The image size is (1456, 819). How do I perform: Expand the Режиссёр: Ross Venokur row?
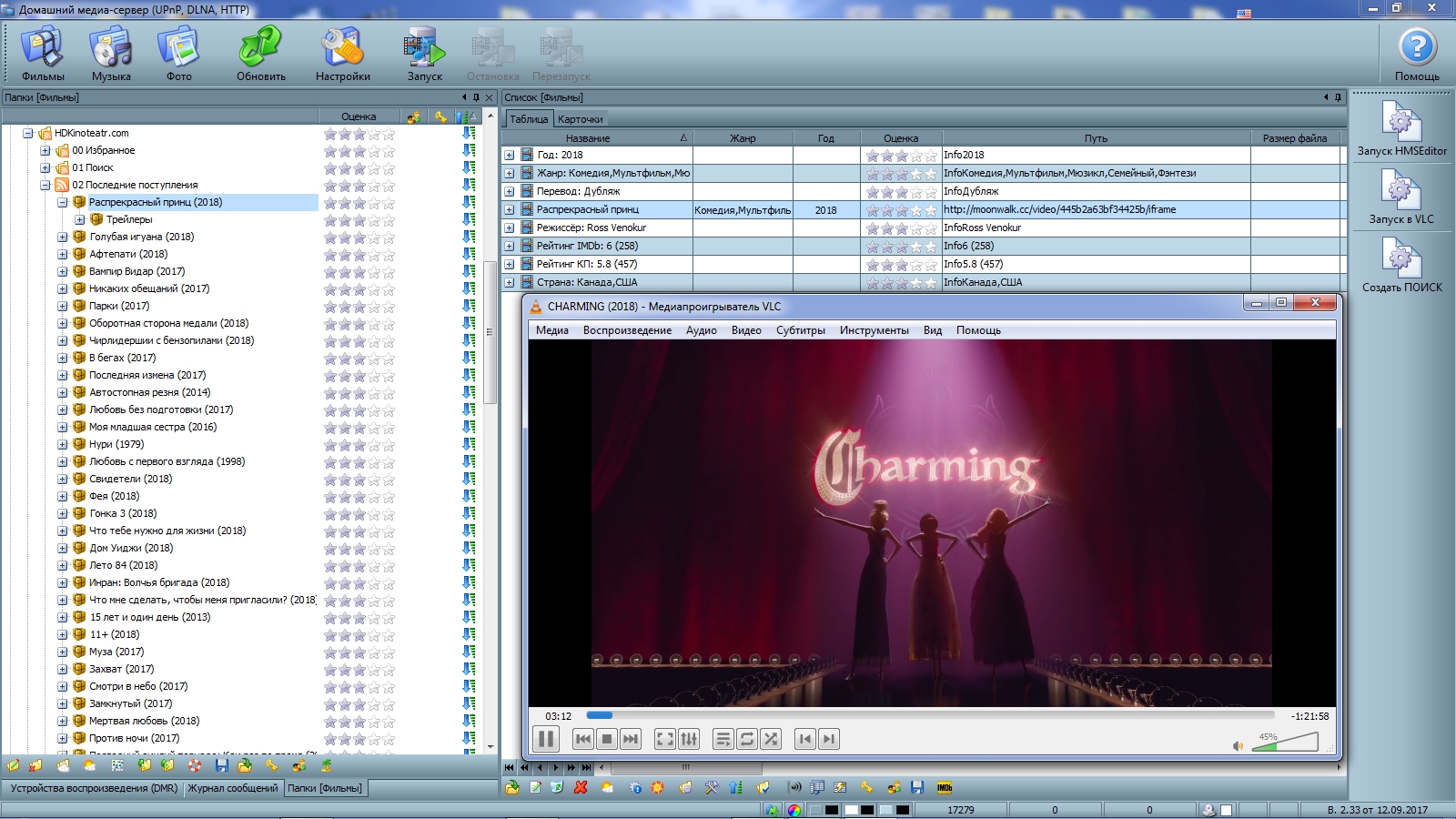coord(510,228)
